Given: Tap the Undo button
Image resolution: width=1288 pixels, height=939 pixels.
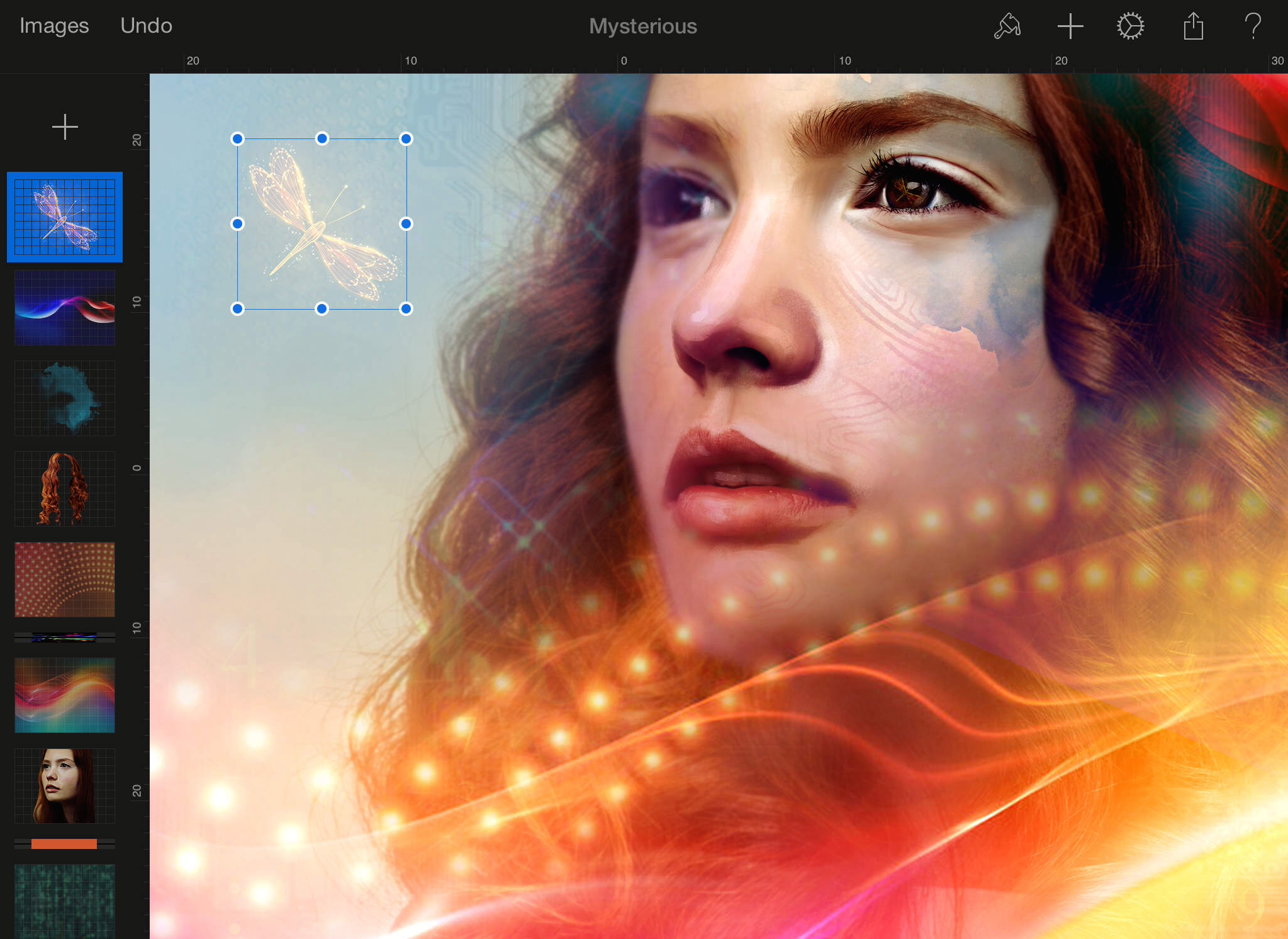Looking at the screenshot, I should pos(146,26).
